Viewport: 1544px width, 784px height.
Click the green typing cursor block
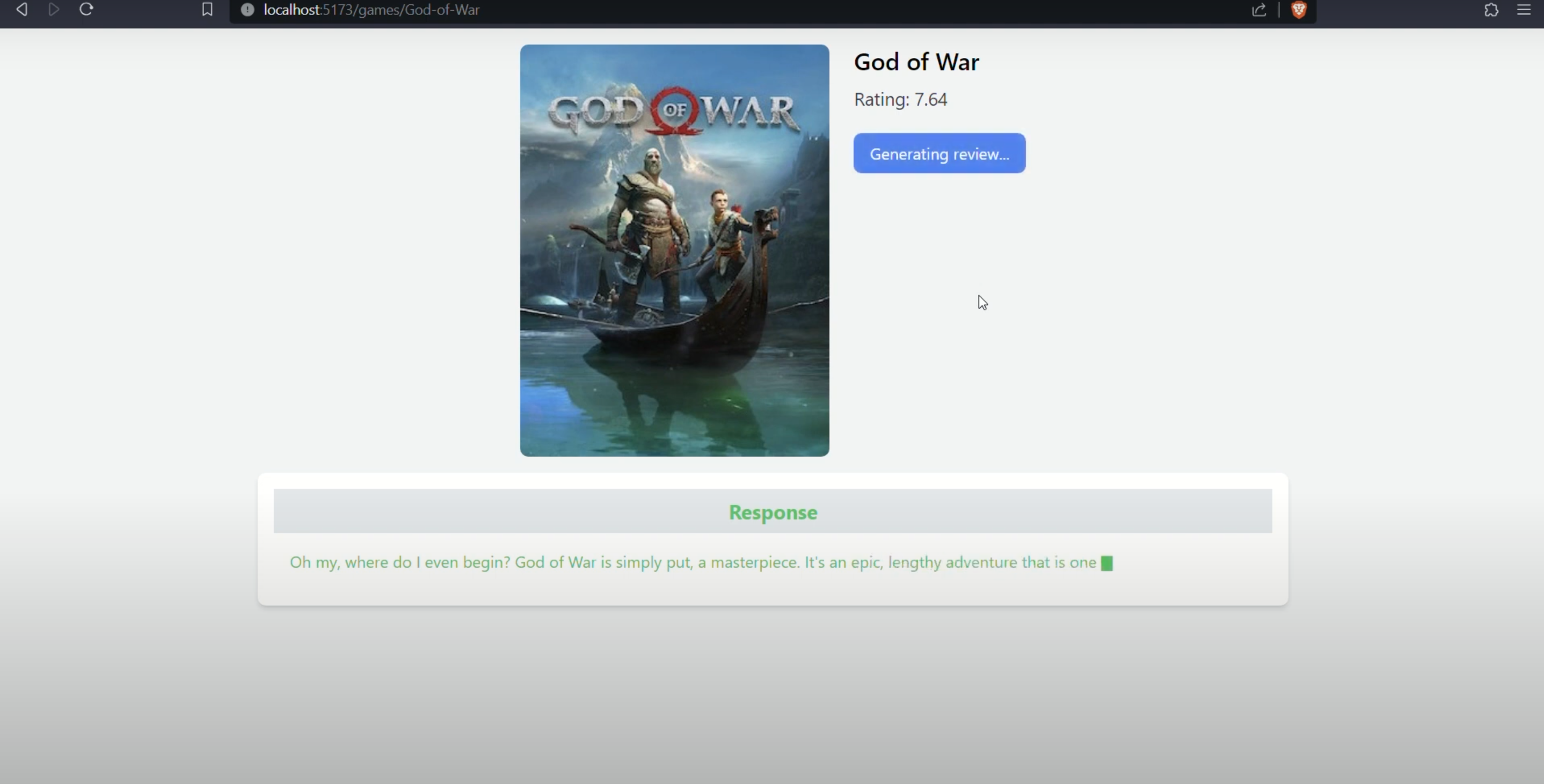tap(1106, 563)
